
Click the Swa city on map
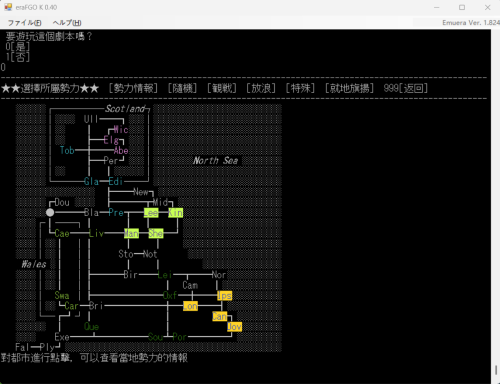click(x=62, y=295)
